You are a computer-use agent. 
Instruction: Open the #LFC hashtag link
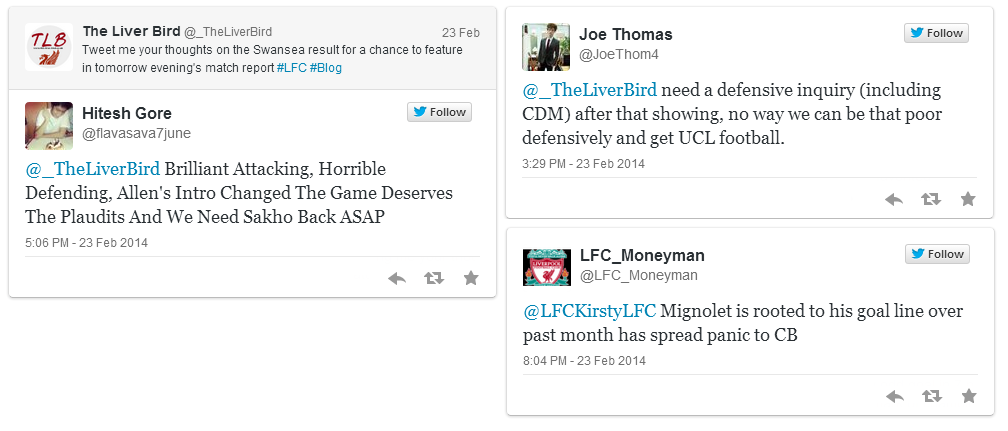pos(292,68)
